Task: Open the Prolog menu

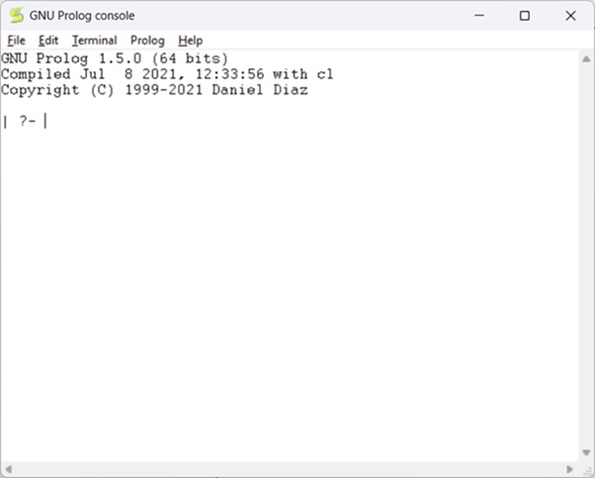Action: click(x=148, y=41)
